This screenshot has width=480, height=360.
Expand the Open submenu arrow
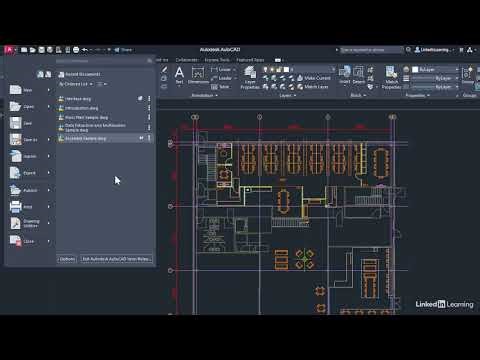[49, 107]
